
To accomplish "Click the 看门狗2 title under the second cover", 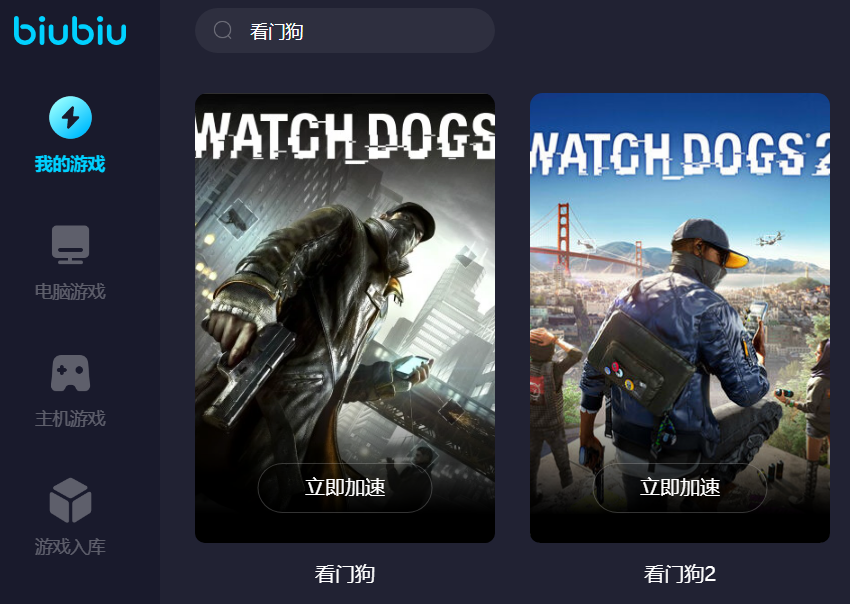I will pyautogui.click(x=680, y=574).
